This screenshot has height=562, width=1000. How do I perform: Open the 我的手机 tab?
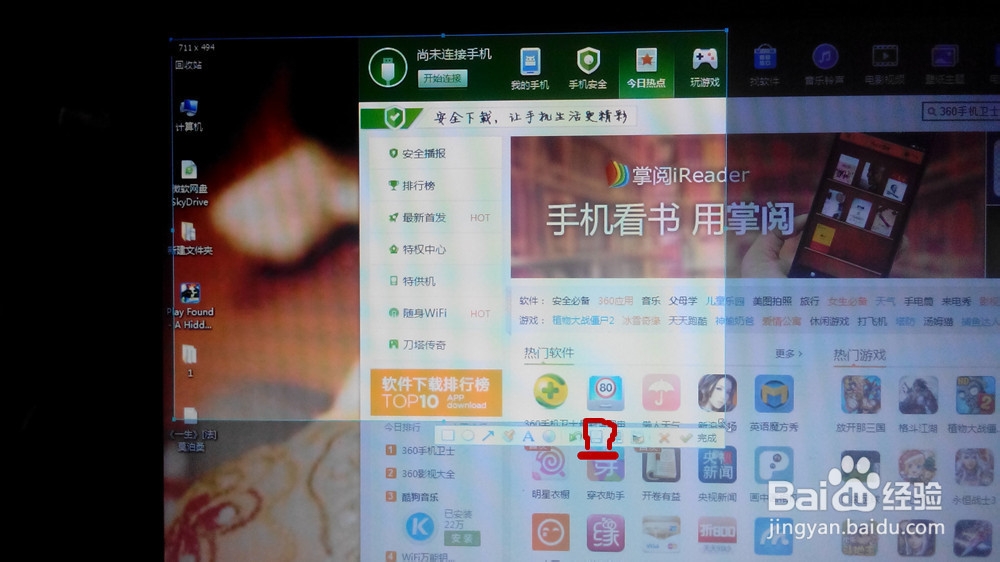(529, 68)
